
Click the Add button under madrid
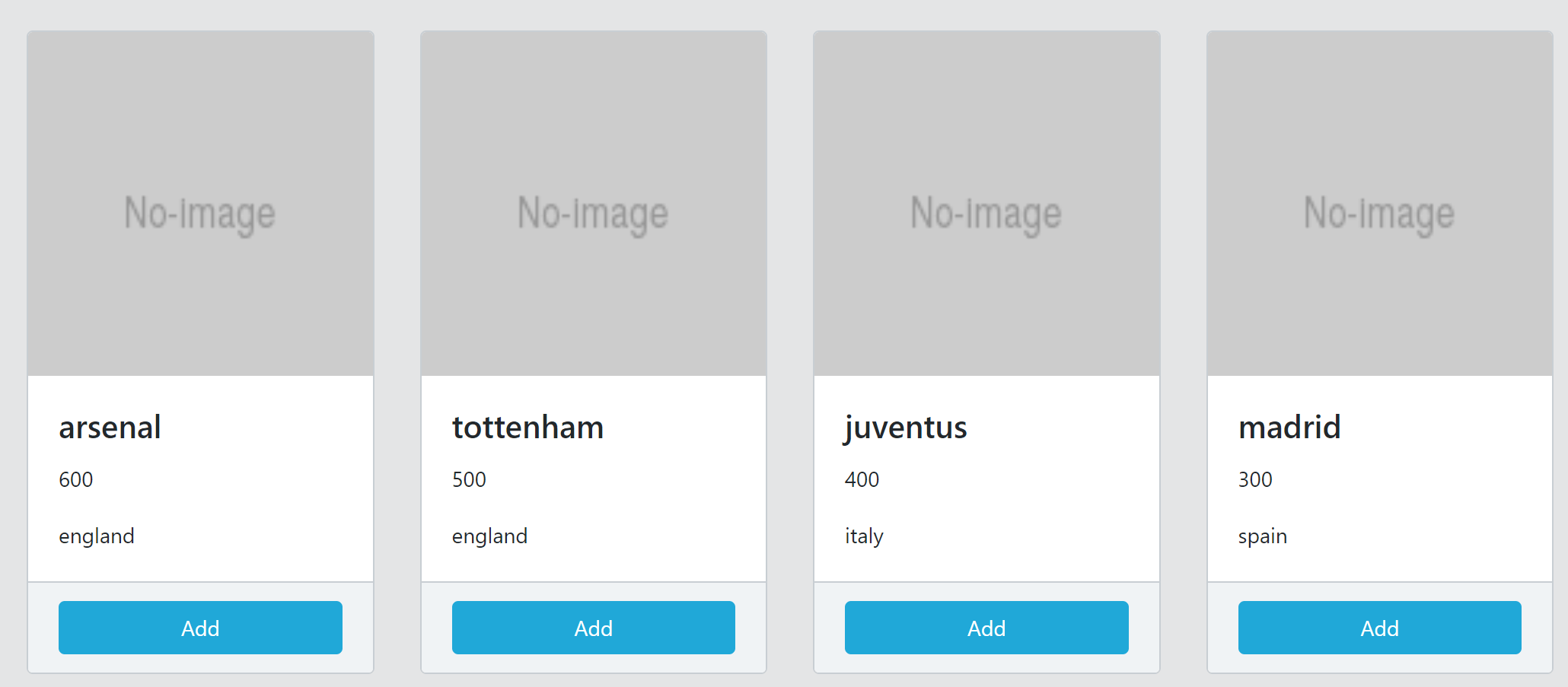1379,628
